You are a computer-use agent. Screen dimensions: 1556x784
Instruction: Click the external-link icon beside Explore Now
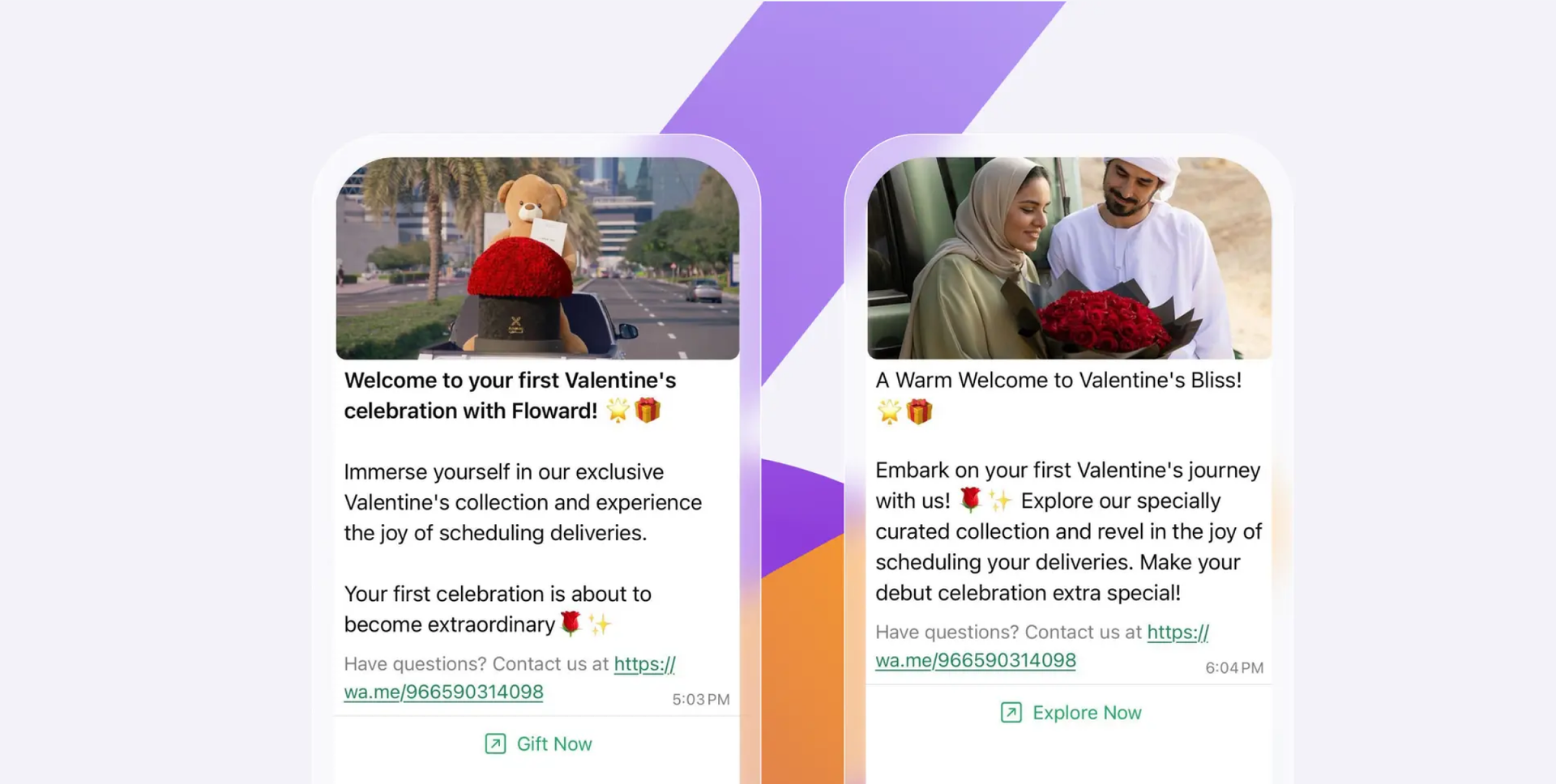coord(1011,713)
